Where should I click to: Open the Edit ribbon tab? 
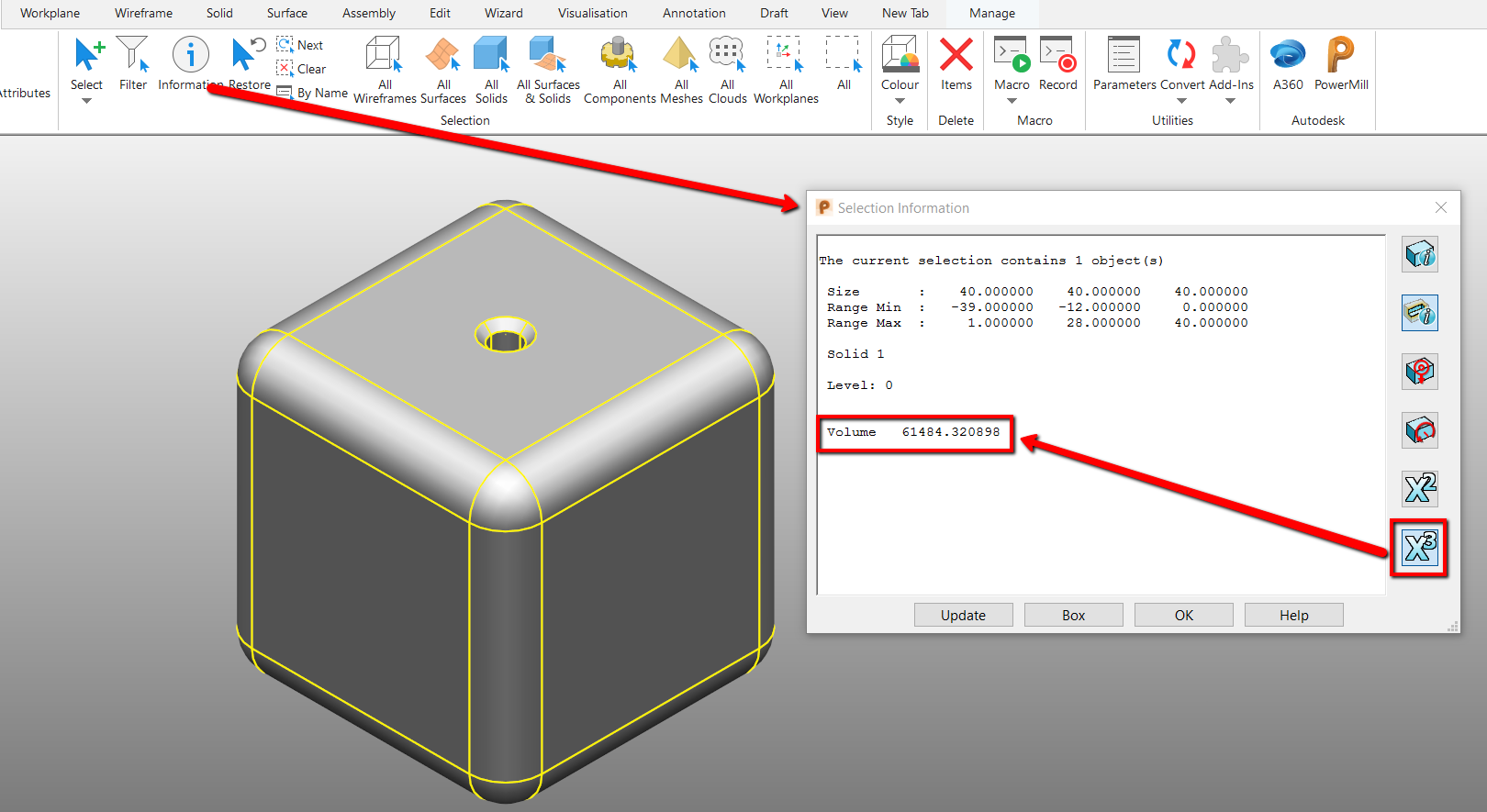pyautogui.click(x=440, y=13)
